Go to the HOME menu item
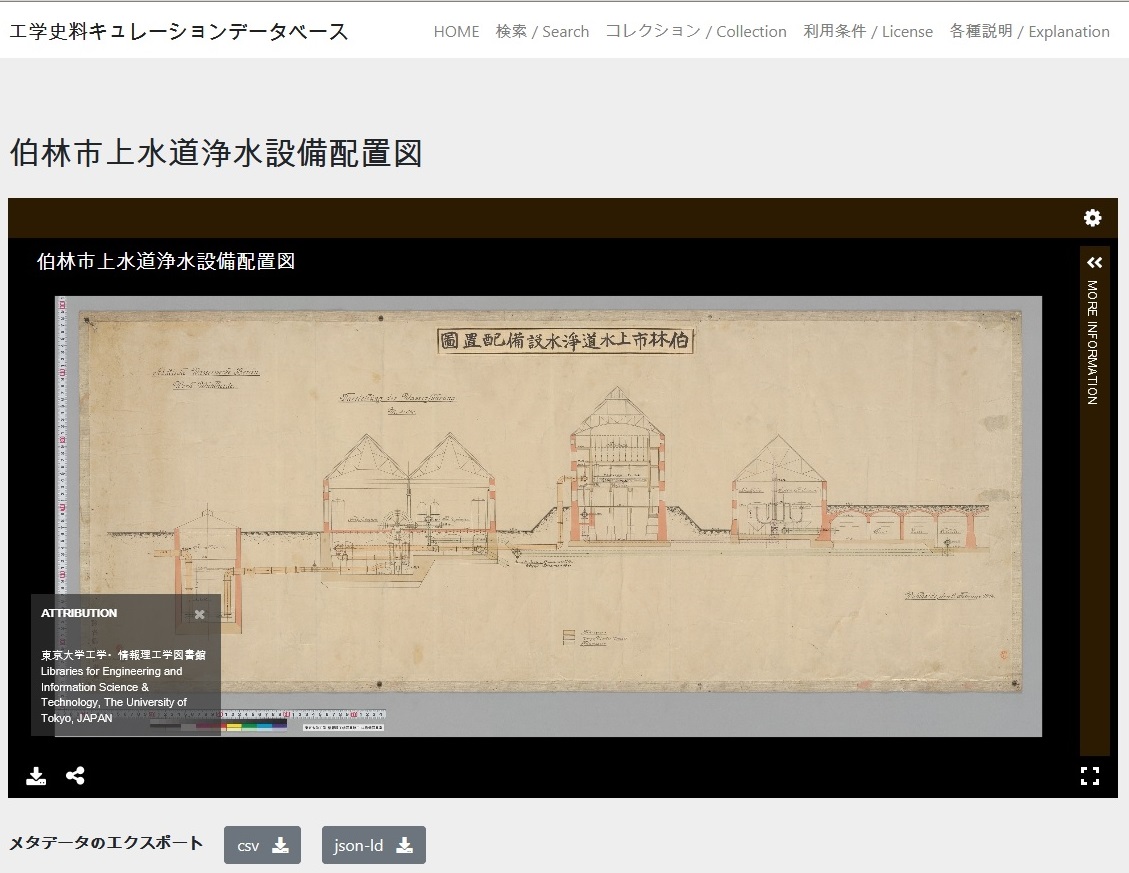The height and width of the screenshot is (873, 1129). tap(456, 32)
